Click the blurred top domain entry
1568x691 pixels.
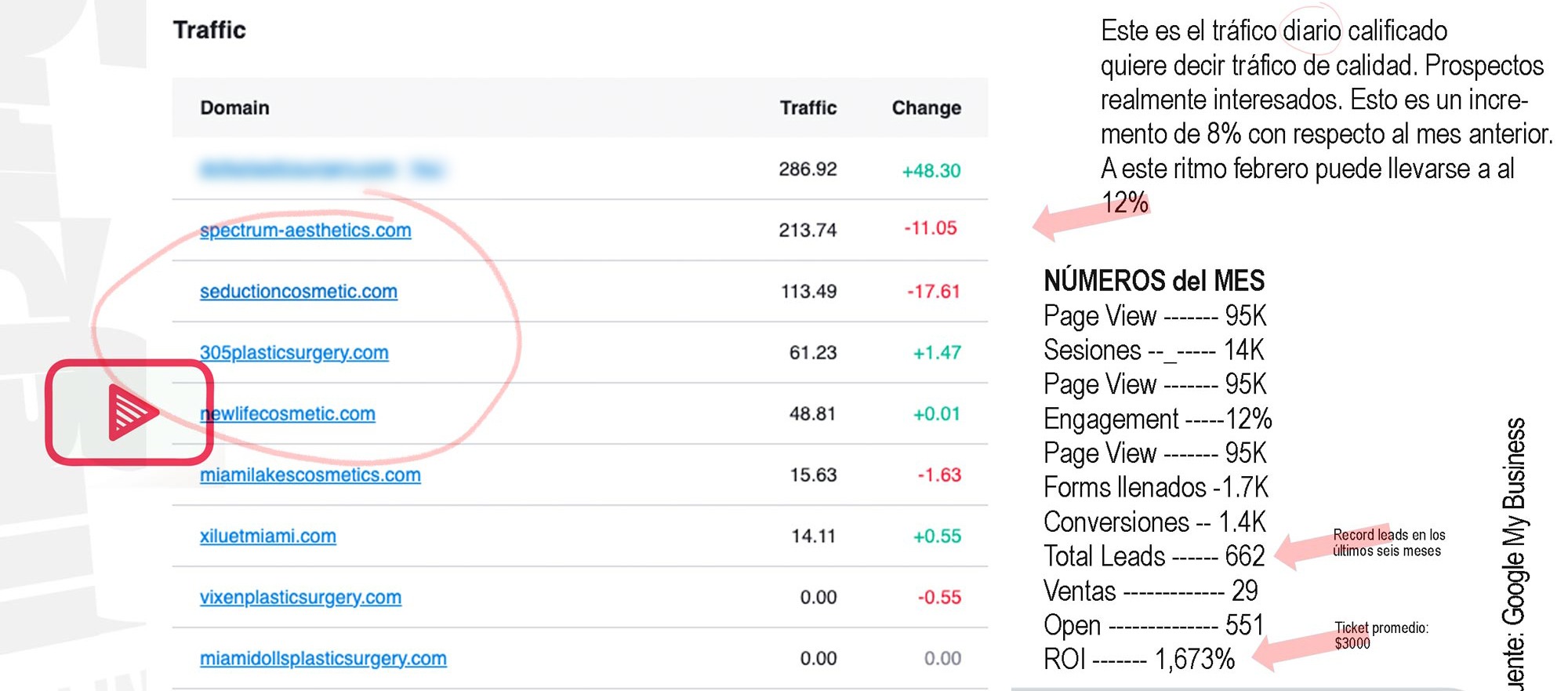[x=321, y=169]
